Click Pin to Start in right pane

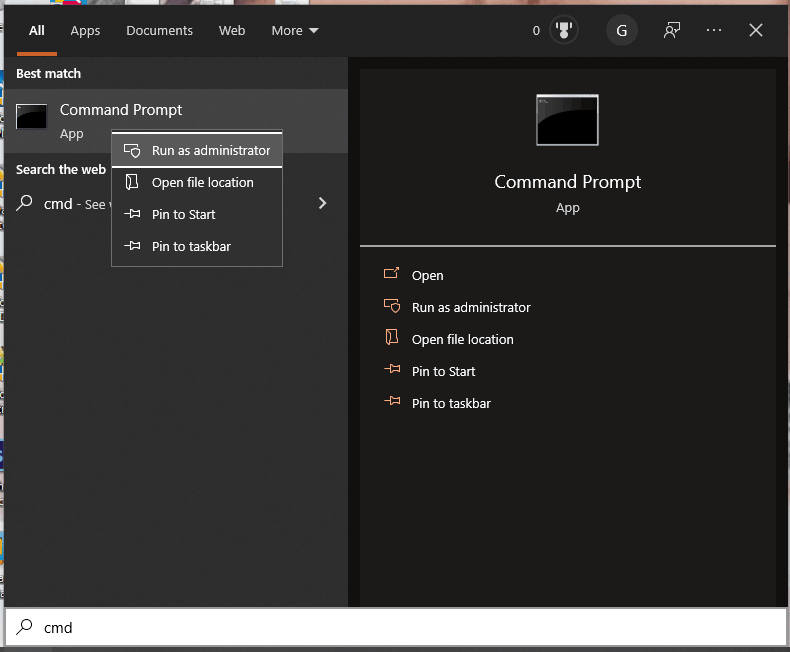click(x=443, y=371)
